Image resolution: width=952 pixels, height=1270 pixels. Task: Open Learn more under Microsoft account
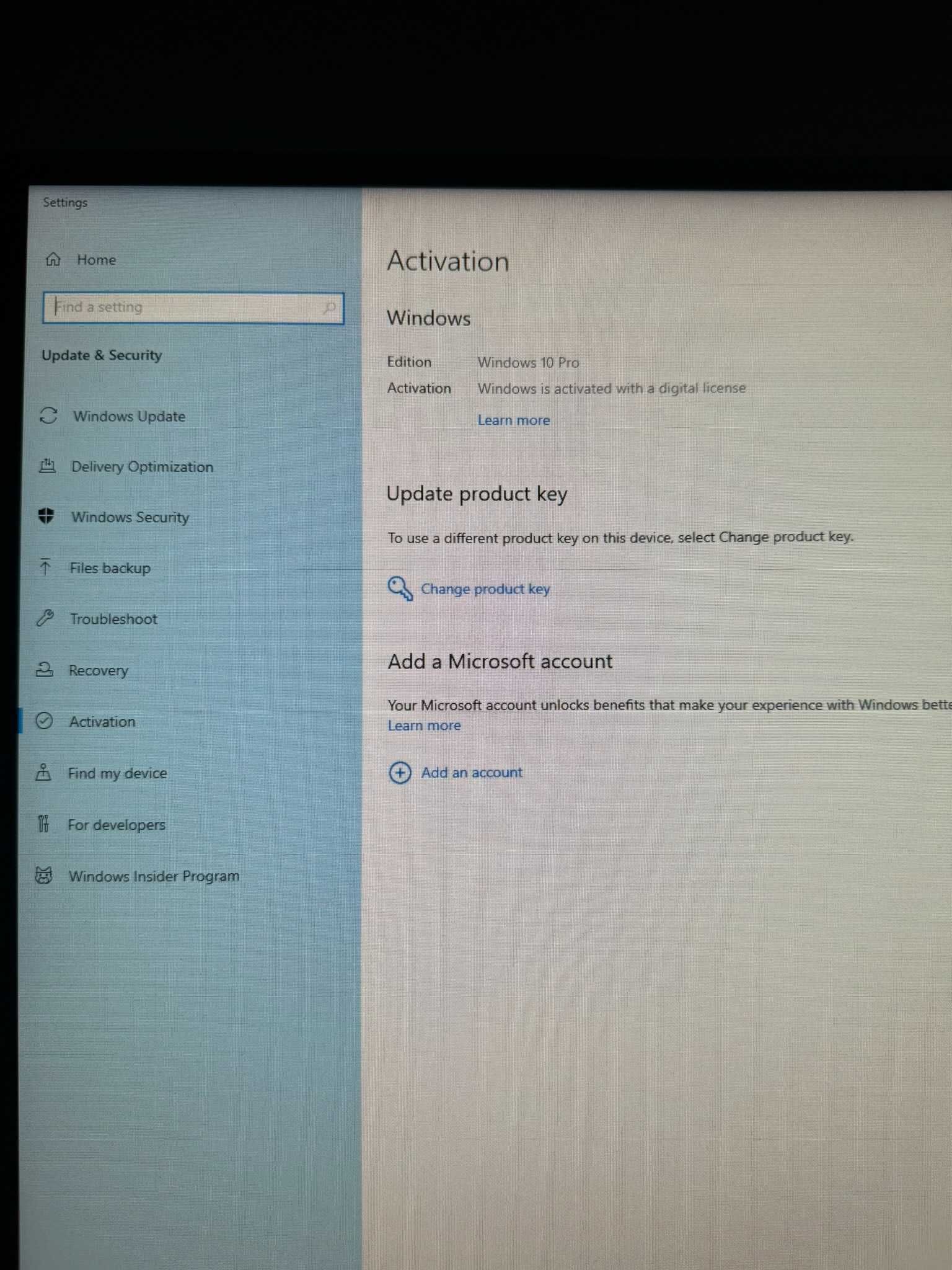click(425, 725)
